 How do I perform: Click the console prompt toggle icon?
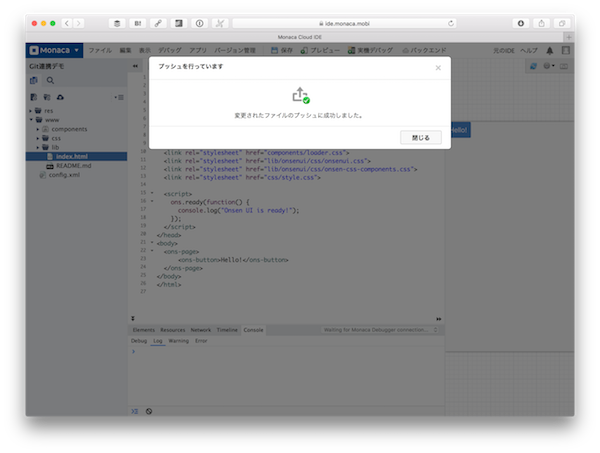click(134, 411)
